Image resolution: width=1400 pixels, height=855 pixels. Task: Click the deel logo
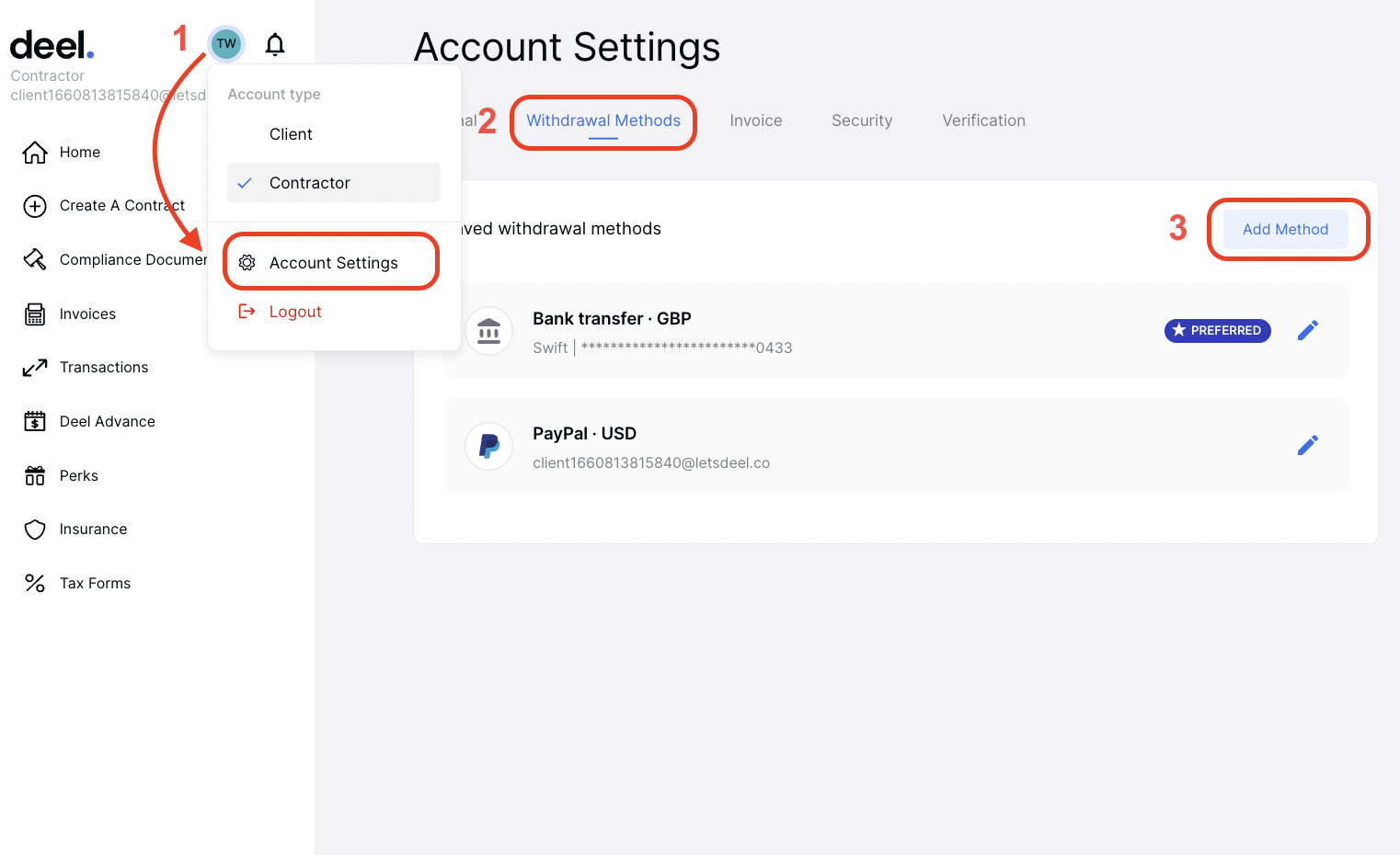[x=52, y=45]
